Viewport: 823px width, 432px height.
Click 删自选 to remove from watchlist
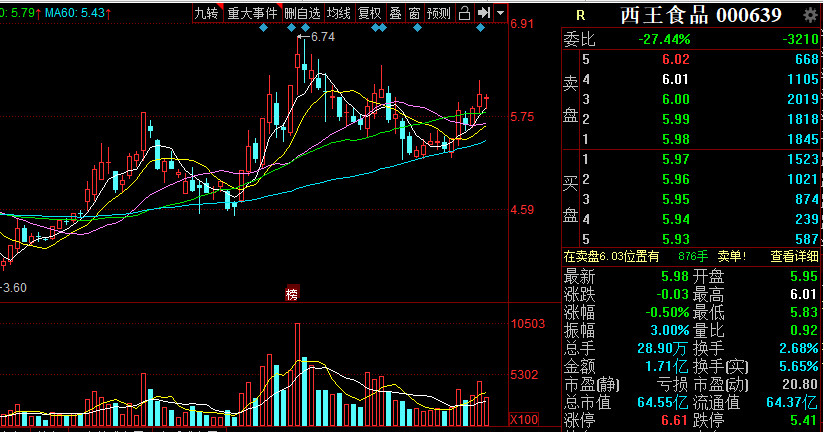[x=303, y=13]
